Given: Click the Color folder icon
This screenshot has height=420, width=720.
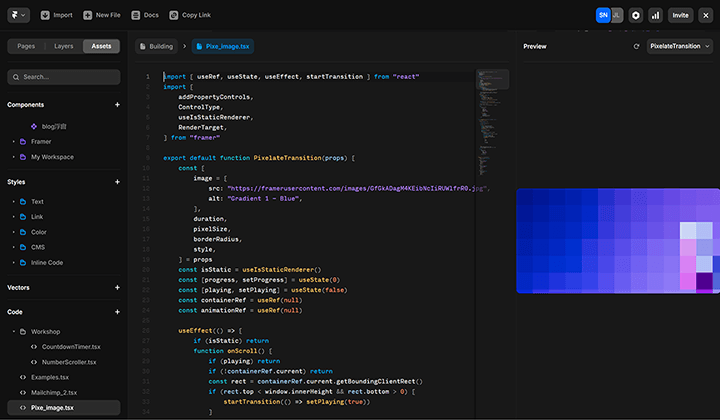Looking at the screenshot, I should (23, 232).
